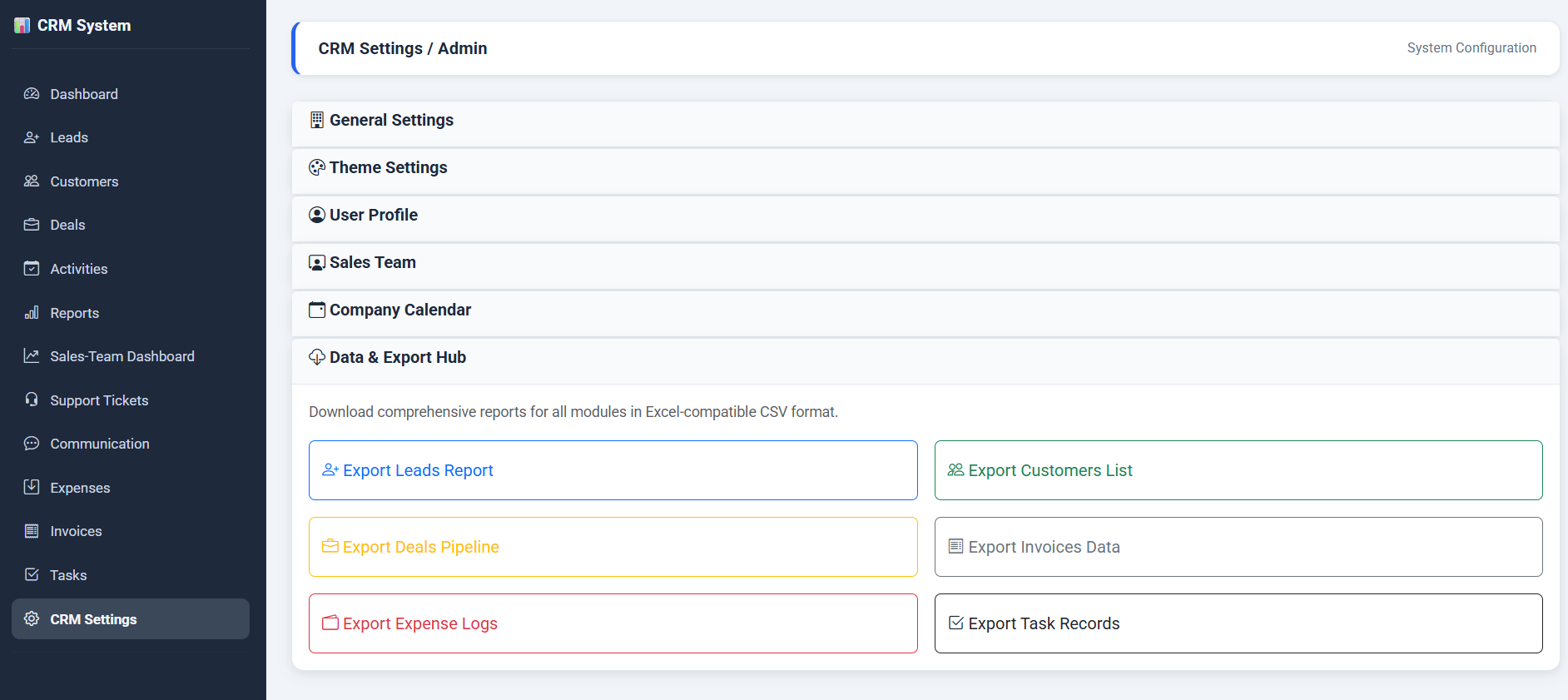Click the Export Task Records button
The height and width of the screenshot is (700, 1568).
click(x=1238, y=623)
